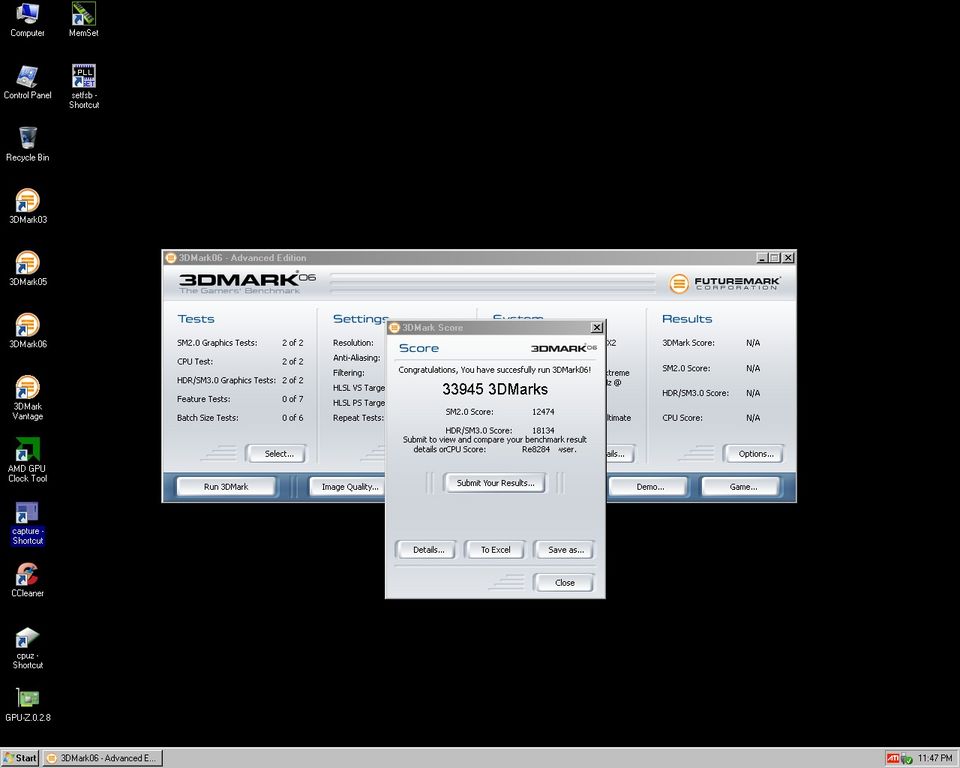Minimize the 3DMark06 main window
Viewport: 960px width, 768px height.
pyautogui.click(x=762, y=258)
